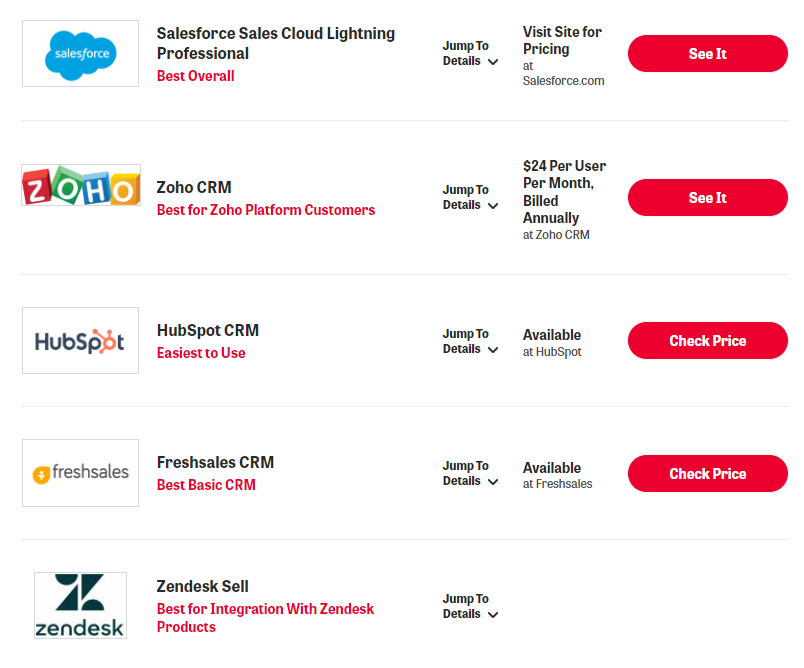
Task: Click the HubSpot CRM title link
Action: 207,331
